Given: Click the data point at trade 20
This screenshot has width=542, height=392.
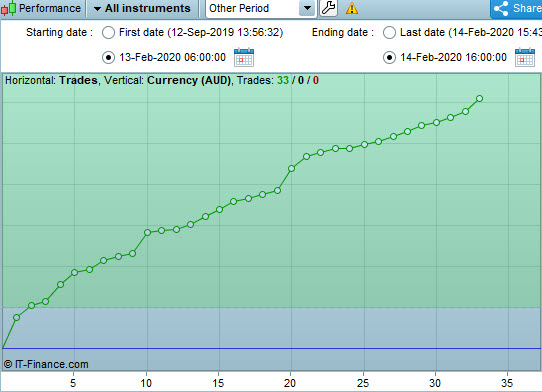Looking at the screenshot, I should point(291,168).
